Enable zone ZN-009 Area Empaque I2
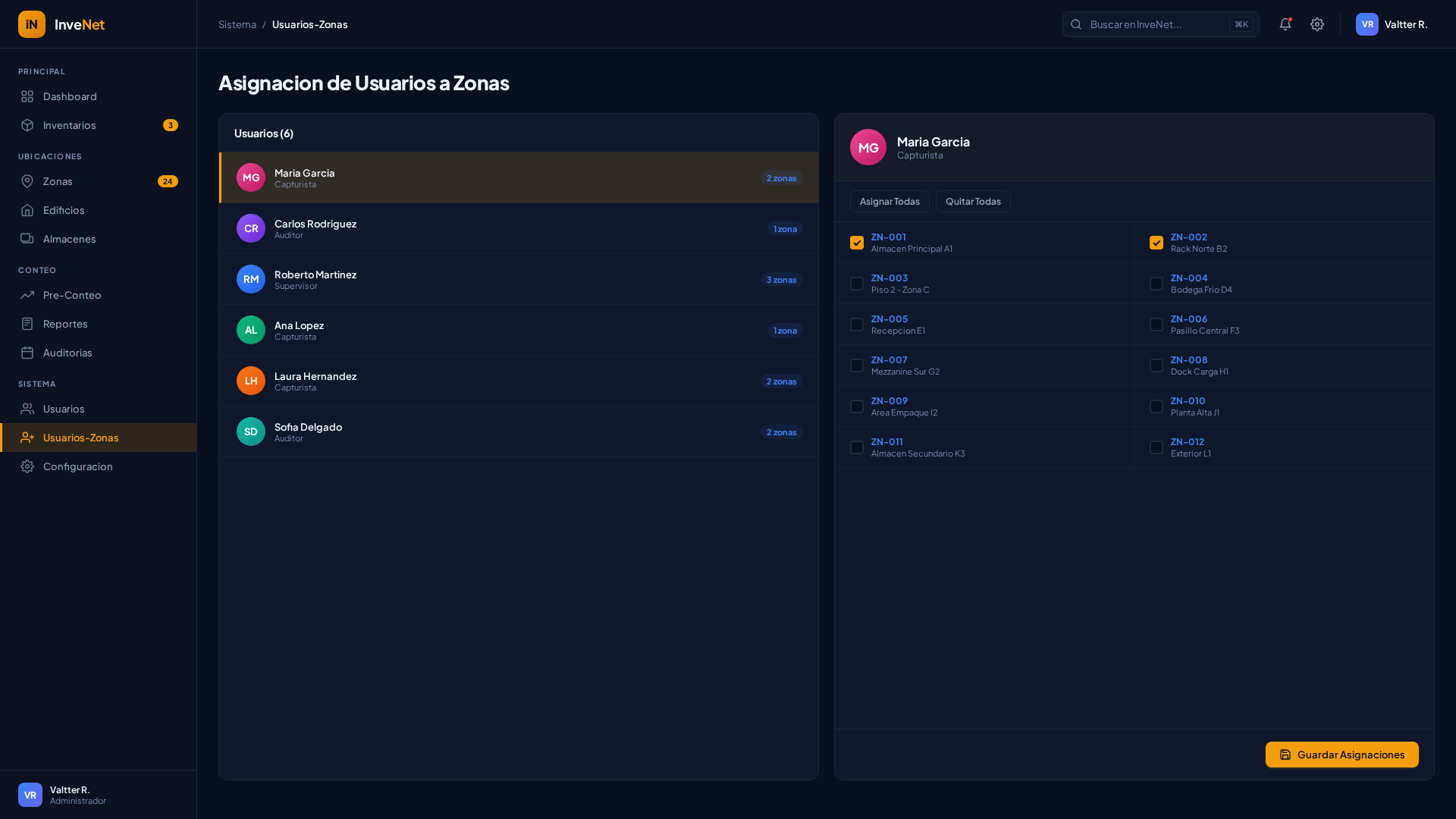 point(857,406)
